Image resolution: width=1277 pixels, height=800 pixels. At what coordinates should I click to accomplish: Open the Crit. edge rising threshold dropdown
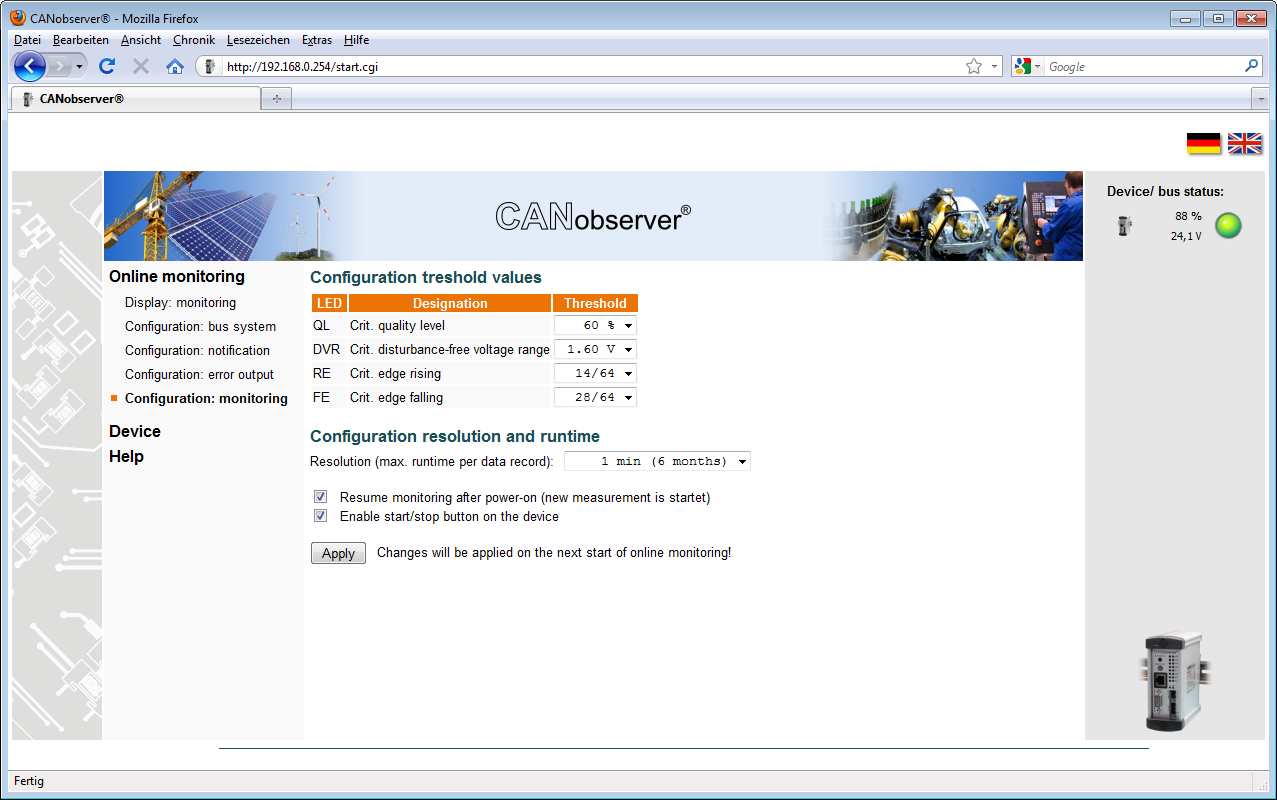pos(595,373)
